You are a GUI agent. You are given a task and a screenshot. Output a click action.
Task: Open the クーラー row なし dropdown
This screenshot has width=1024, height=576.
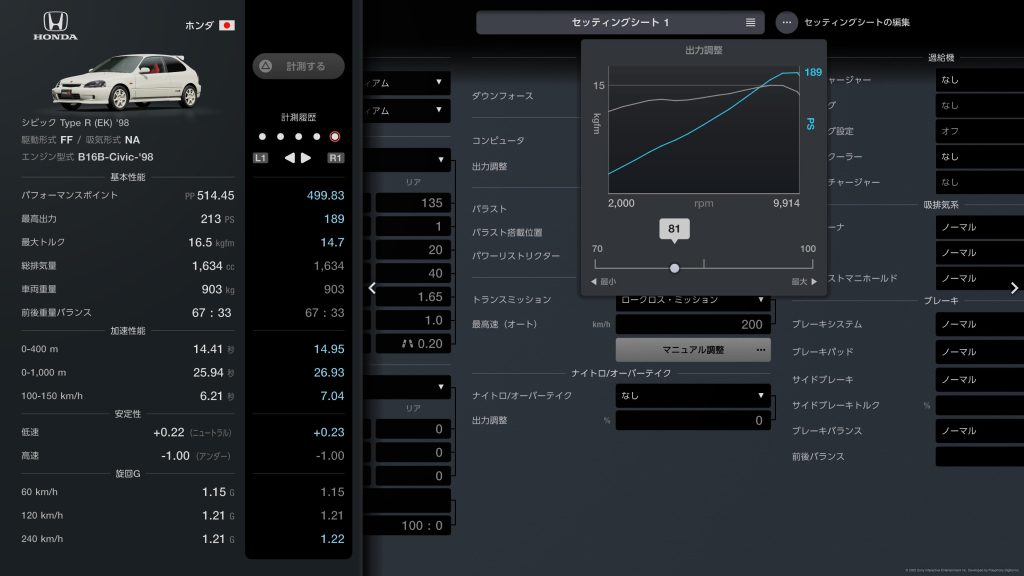pos(980,157)
